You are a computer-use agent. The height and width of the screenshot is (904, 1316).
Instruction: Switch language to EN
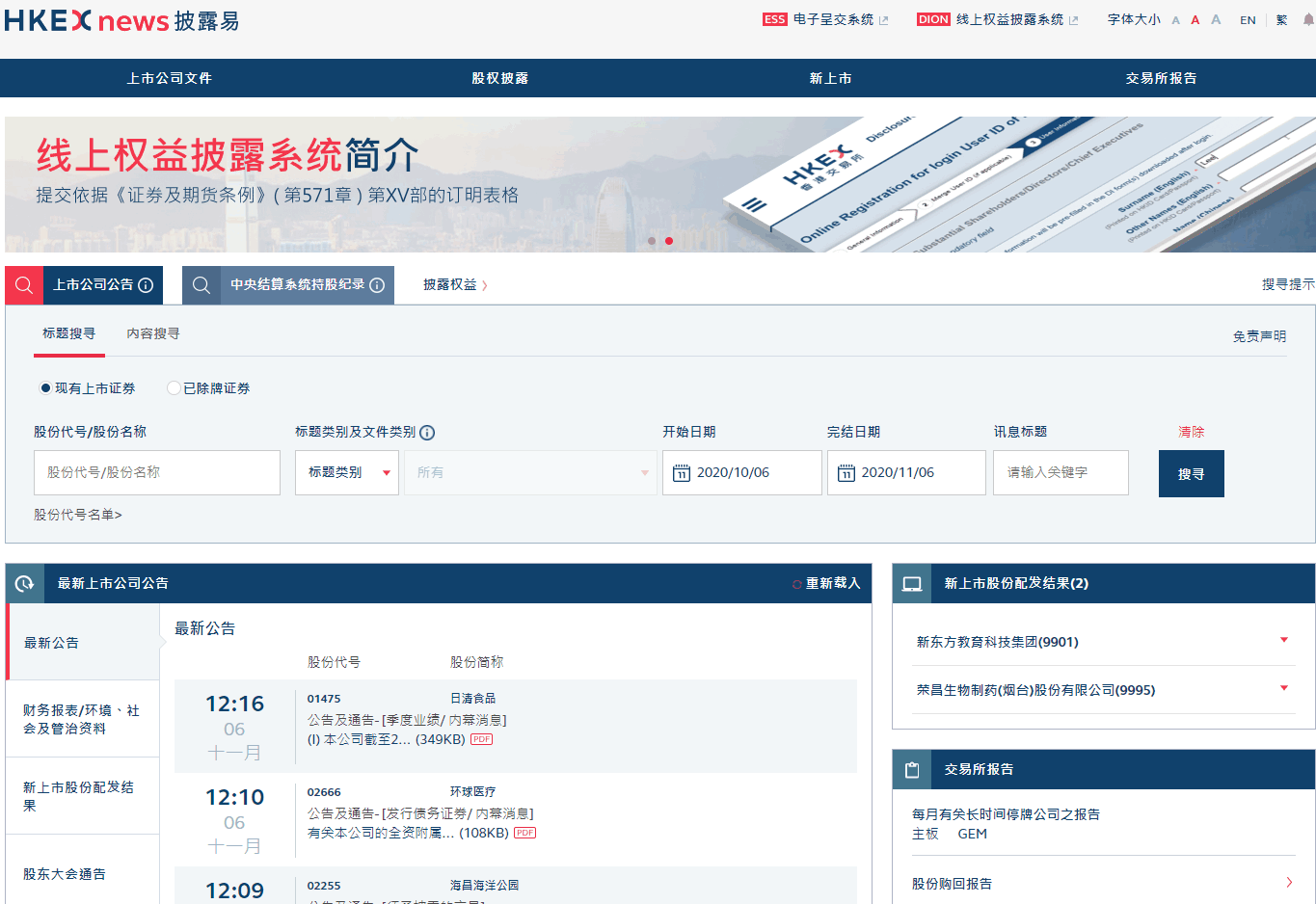click(1248, 20)
